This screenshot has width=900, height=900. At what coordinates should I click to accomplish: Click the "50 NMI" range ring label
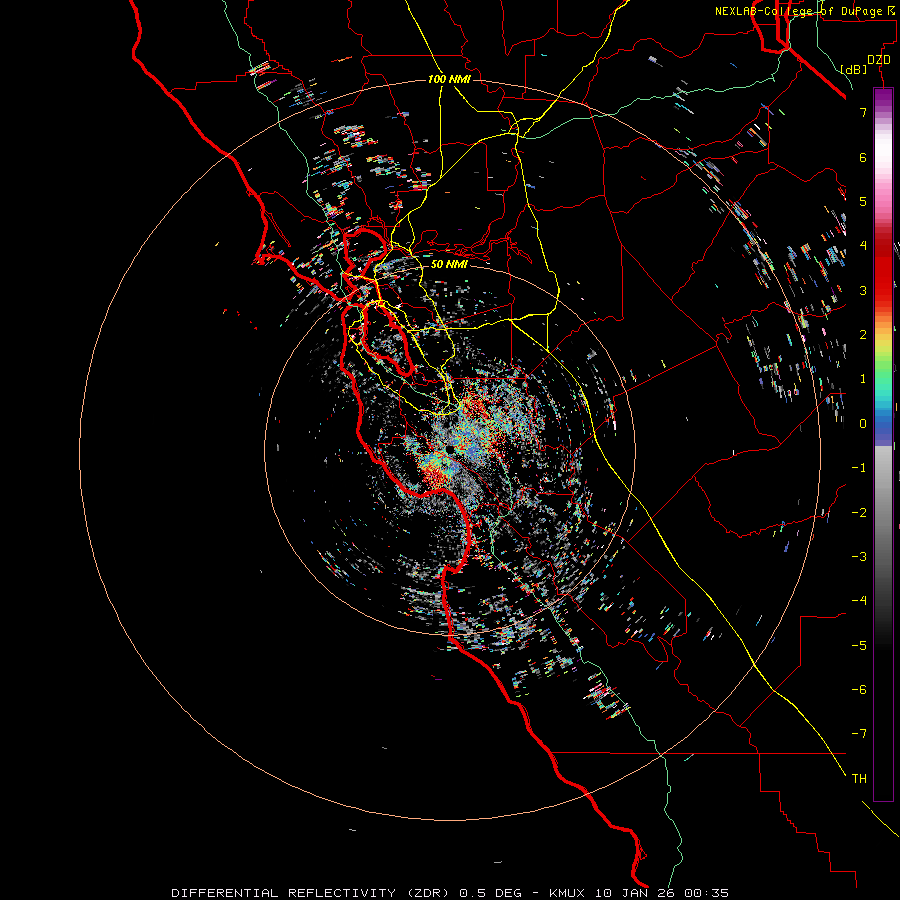(449, 264)
